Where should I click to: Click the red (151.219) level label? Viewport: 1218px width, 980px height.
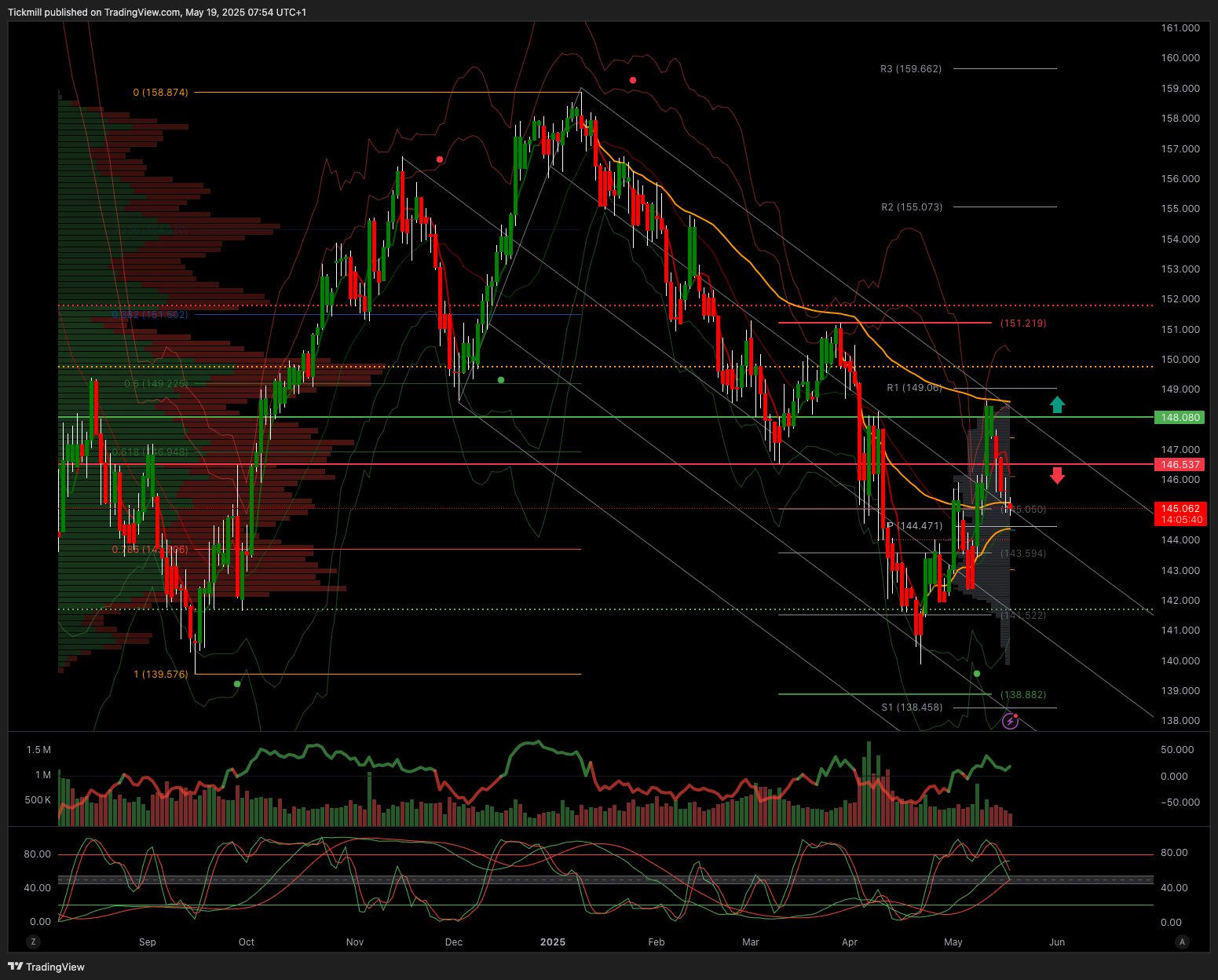pyautogui.click(x=1023, y=324)
